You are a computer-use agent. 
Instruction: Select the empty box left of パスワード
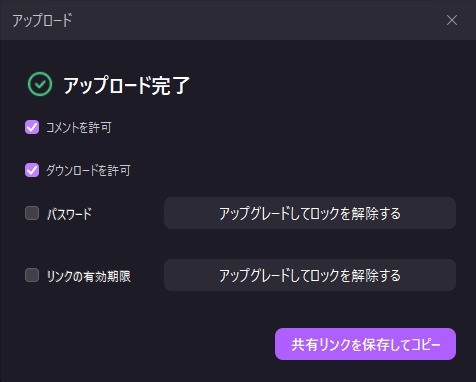click(32, 213)
